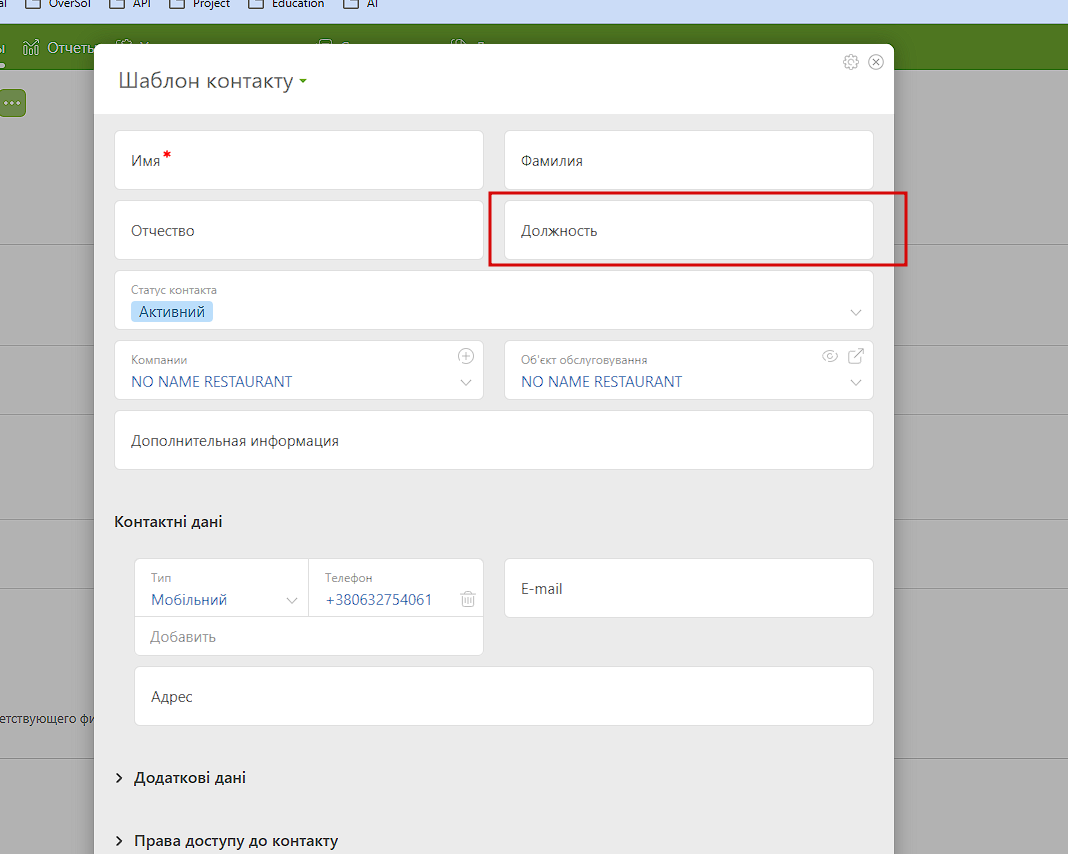Expand the Права доступу до контакту section

pos(227,841)
